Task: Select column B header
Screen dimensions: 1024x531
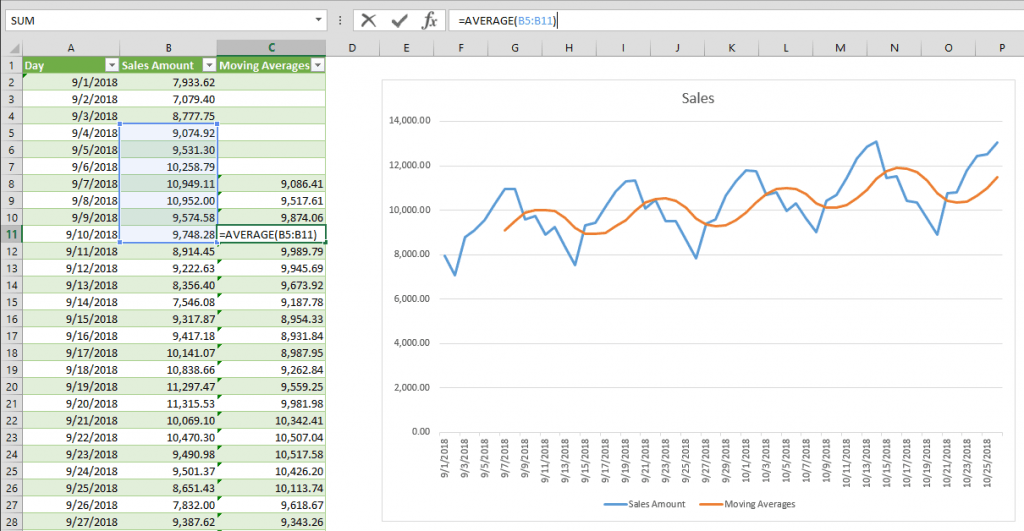Action: [x=168, y=48]
